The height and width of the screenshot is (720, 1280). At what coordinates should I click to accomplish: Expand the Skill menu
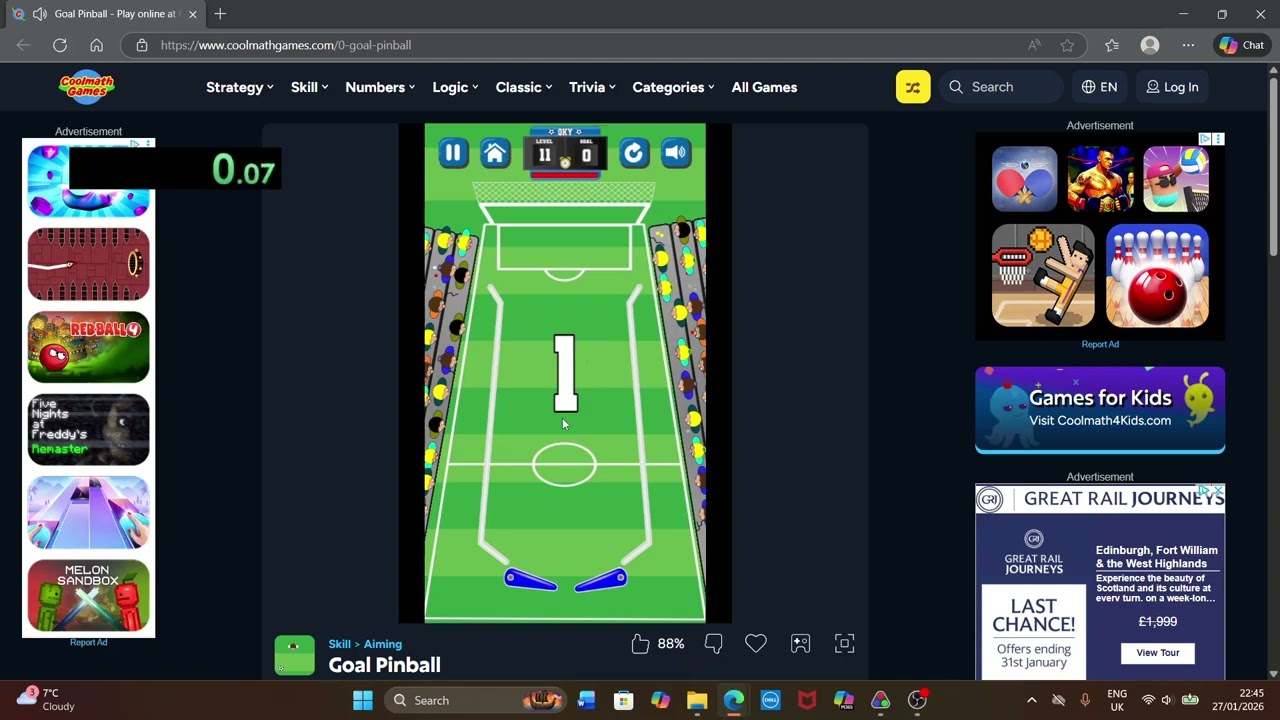pos(310,87)
